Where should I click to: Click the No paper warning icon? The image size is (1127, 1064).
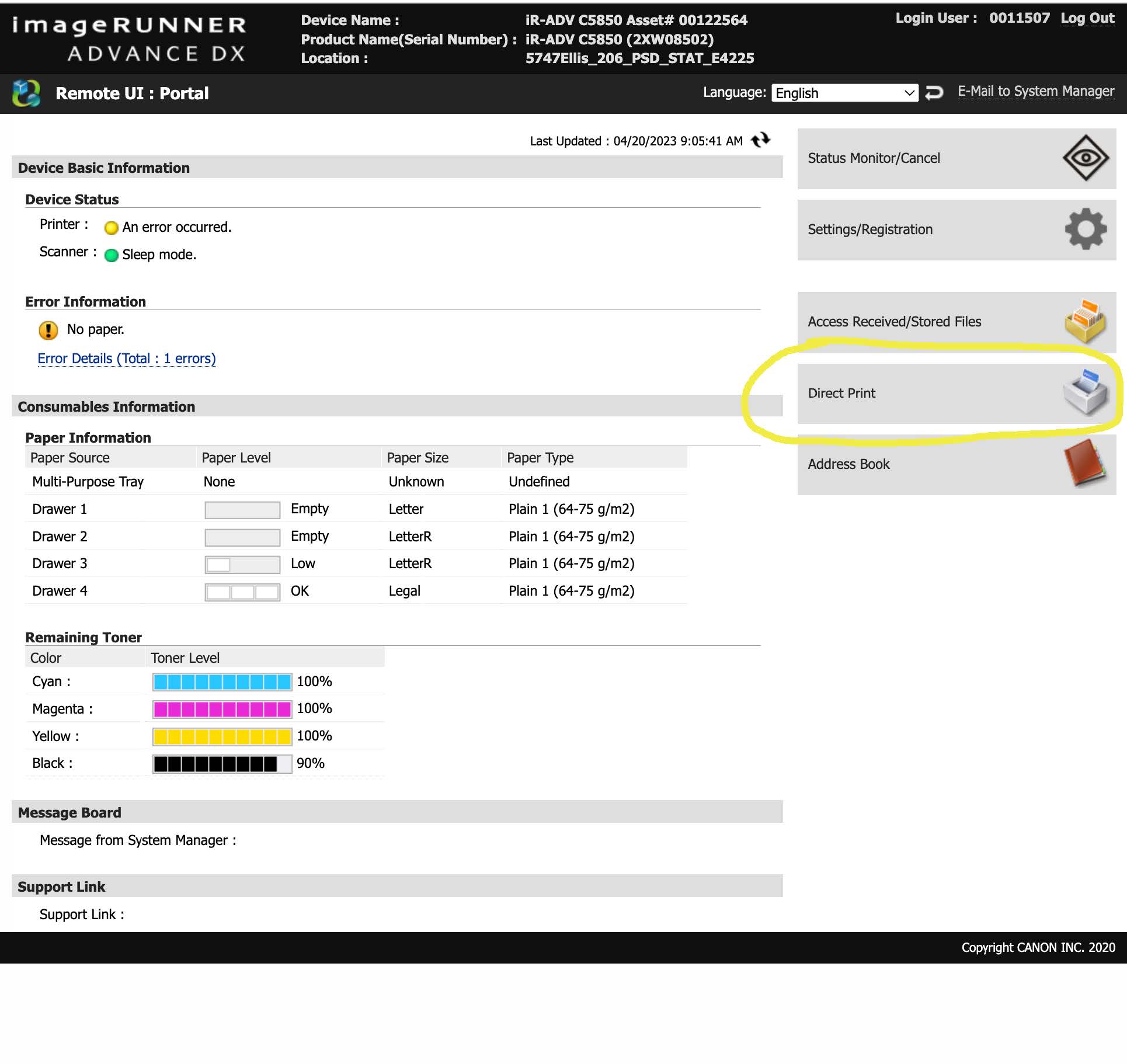pos(48,330)
